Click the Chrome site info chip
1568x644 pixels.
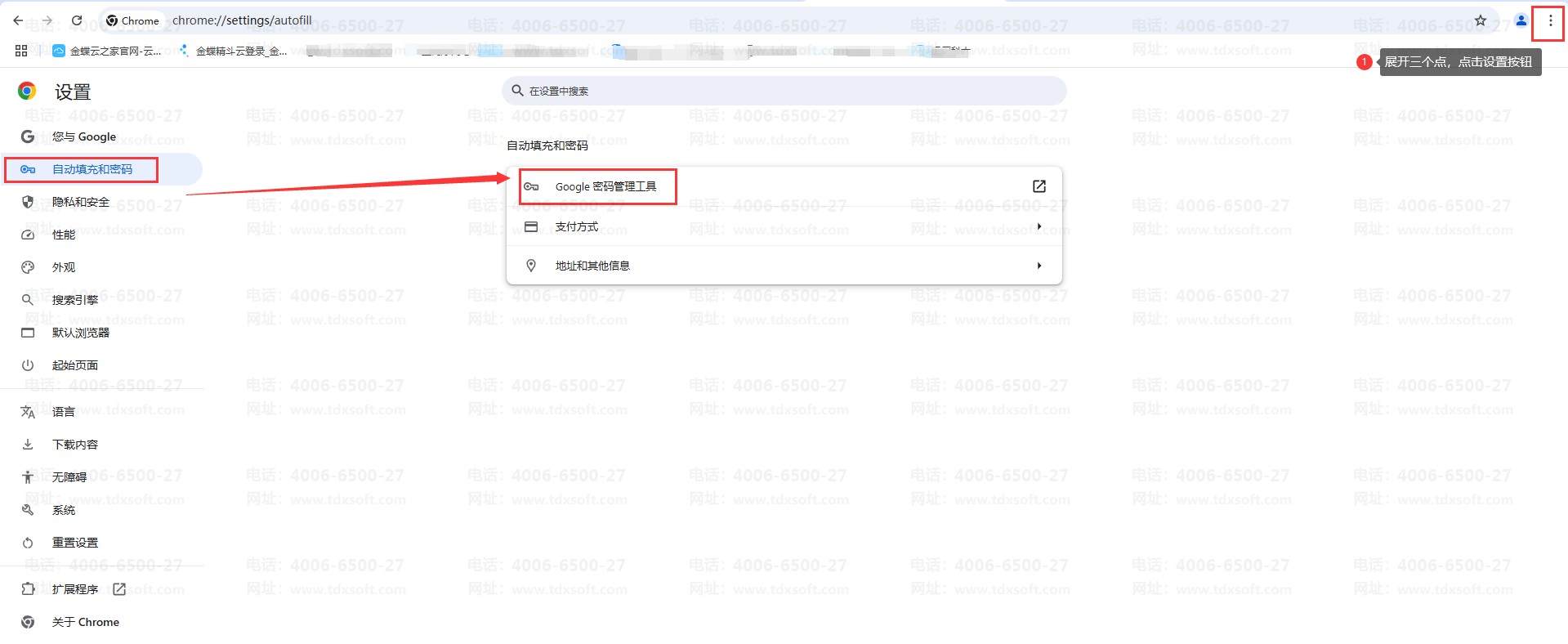(x=133, y=20)
